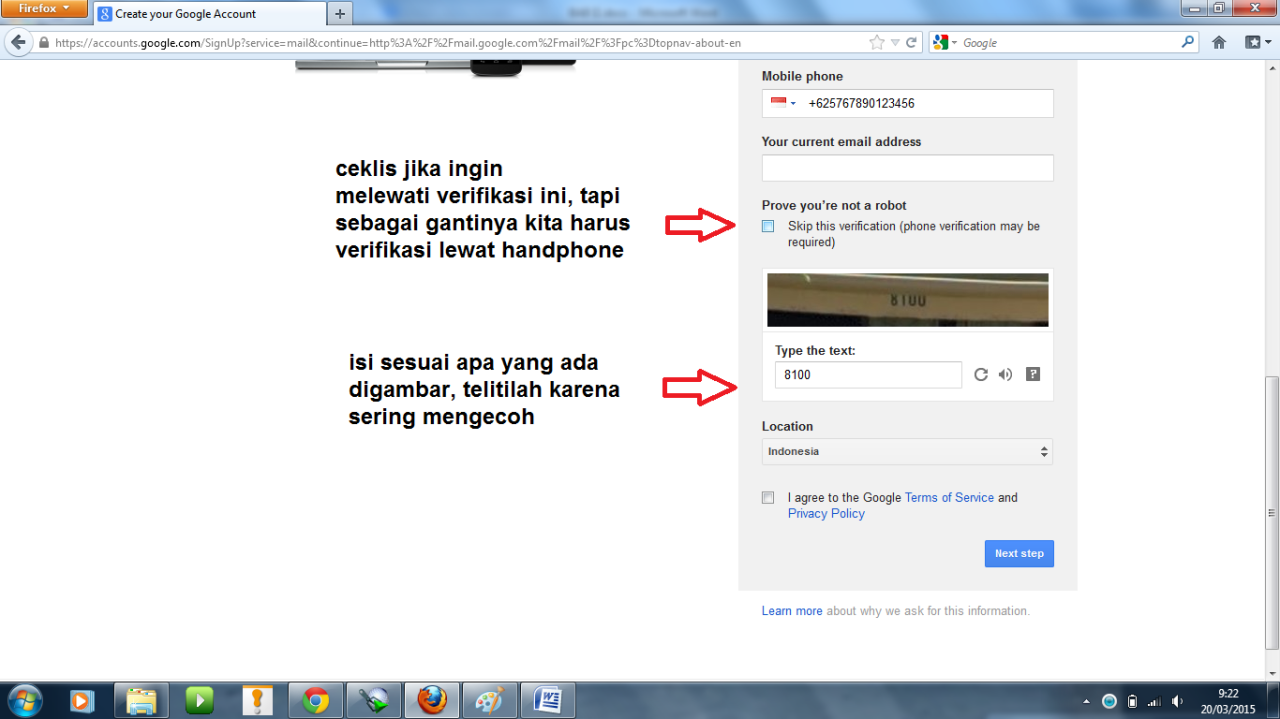Open captcha help question mark
The height and width of the screenshot is (719, 1280).
(1033, 375)
